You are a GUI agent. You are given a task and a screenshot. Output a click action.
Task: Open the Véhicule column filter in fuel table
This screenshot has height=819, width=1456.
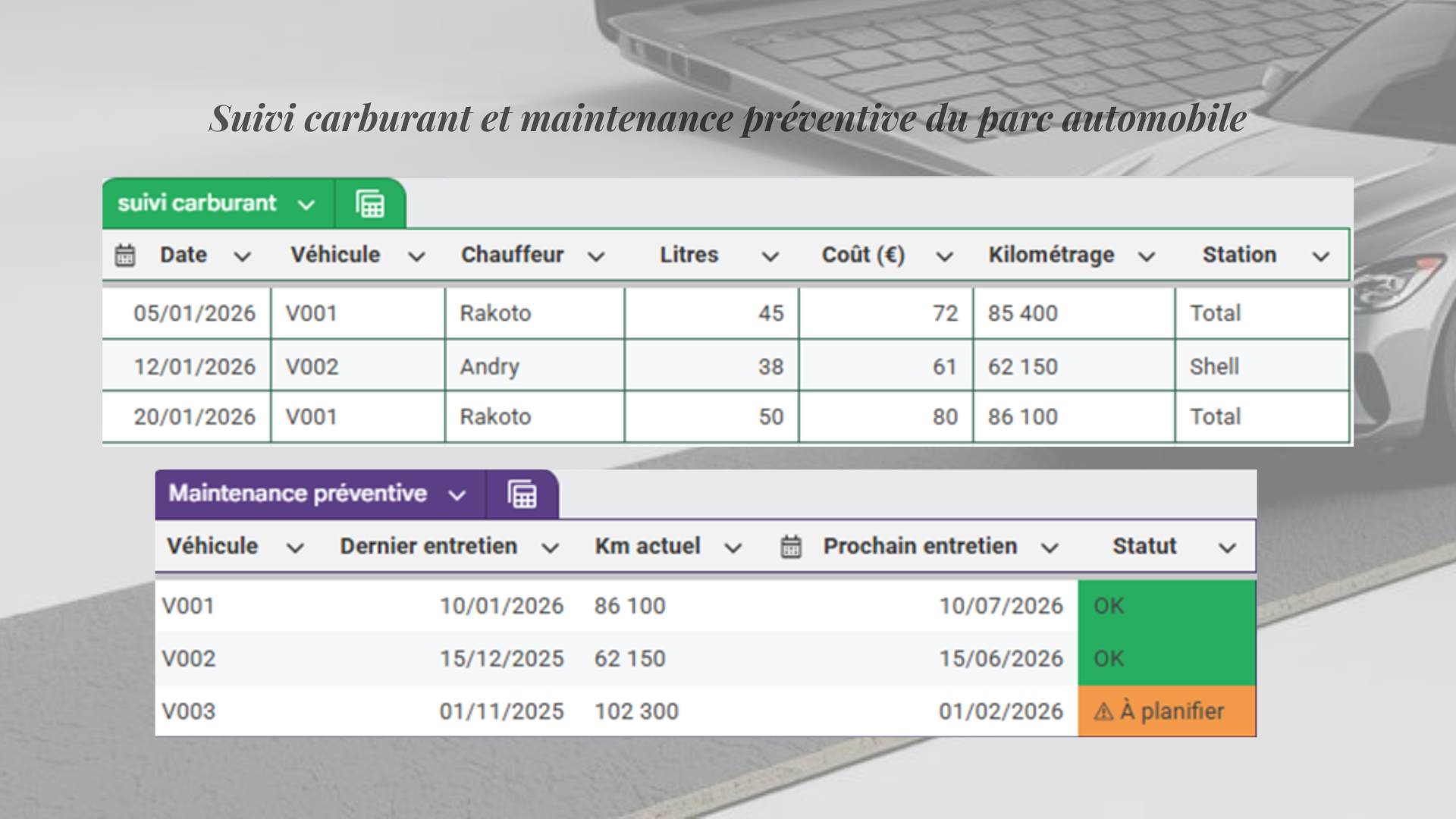[416, 257]
